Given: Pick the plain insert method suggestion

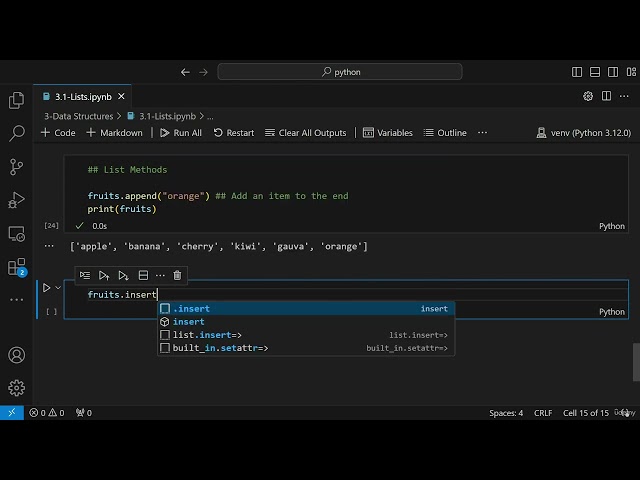Looking at the screenshot, I should pyautogui.click(x=306, y=322).
